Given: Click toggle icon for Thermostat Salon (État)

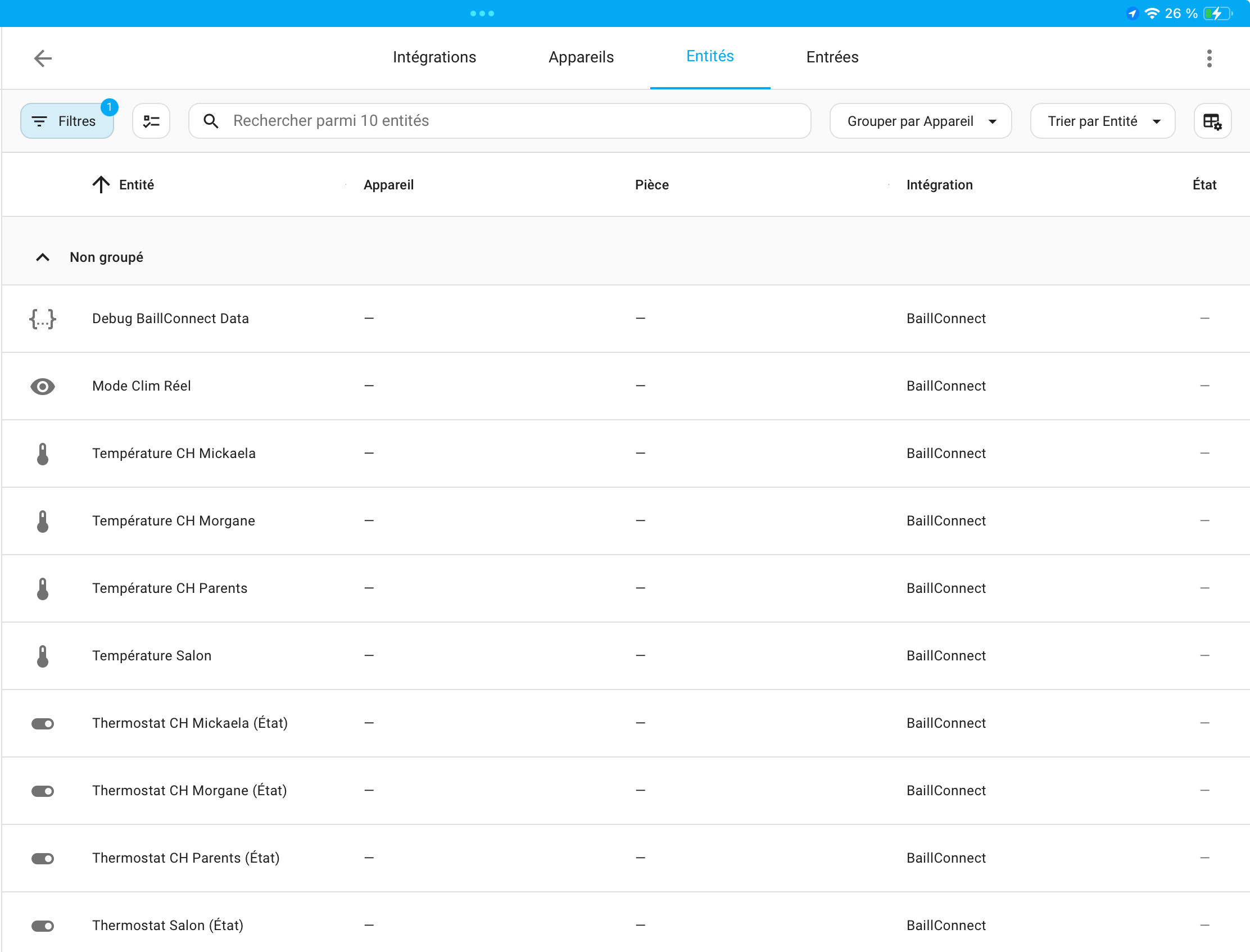Looking at the screenshot, I should 43,926.
